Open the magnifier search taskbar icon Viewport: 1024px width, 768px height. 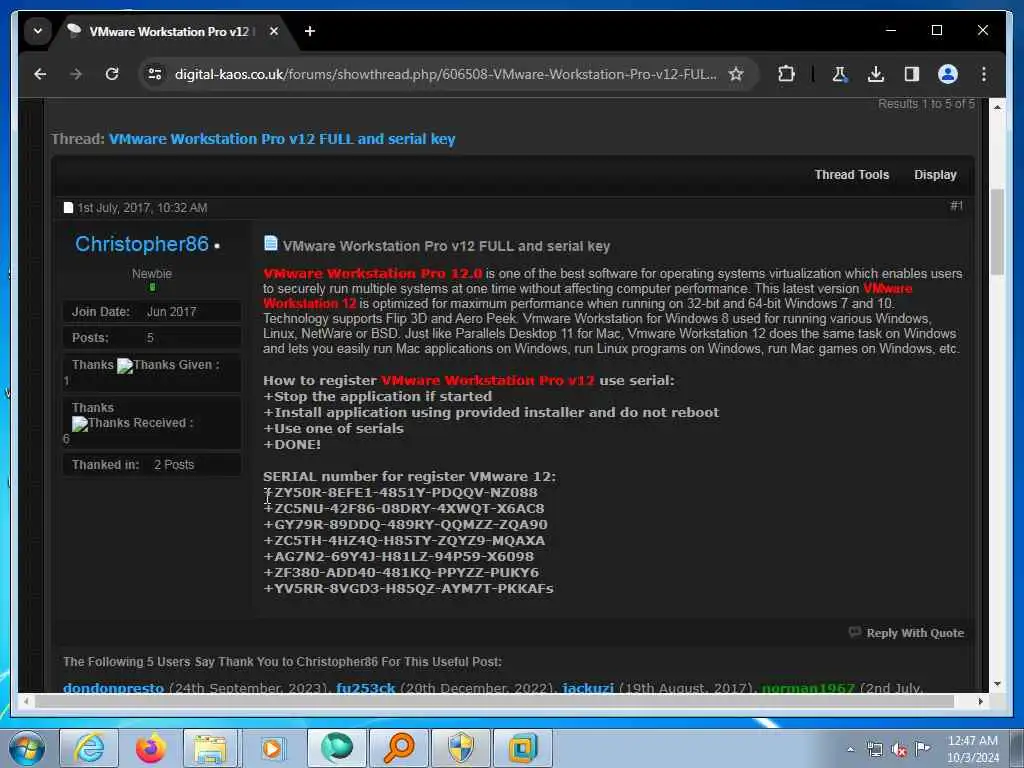(399, 748)
